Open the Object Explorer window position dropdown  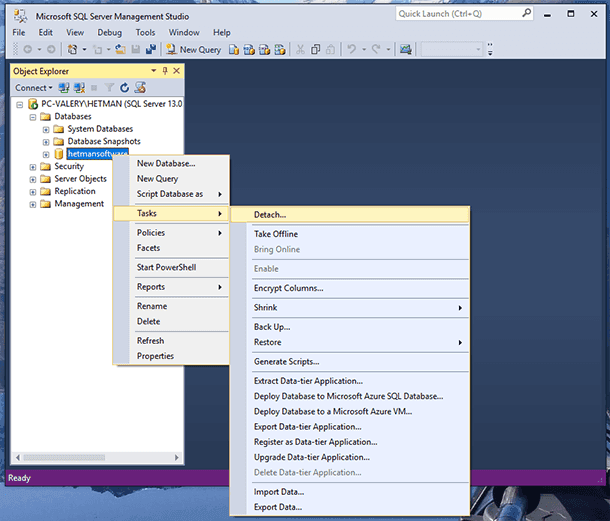pyautogui.click(x=154, y=71)
